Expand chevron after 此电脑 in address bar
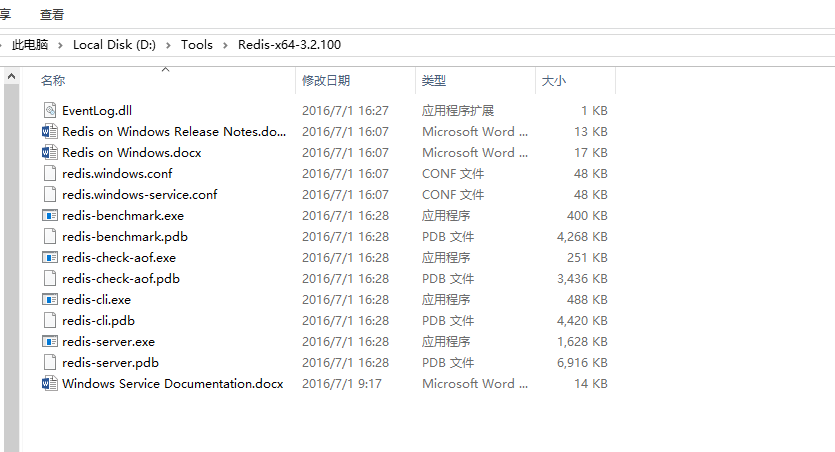Screen dimensions: 835x452 60,45
